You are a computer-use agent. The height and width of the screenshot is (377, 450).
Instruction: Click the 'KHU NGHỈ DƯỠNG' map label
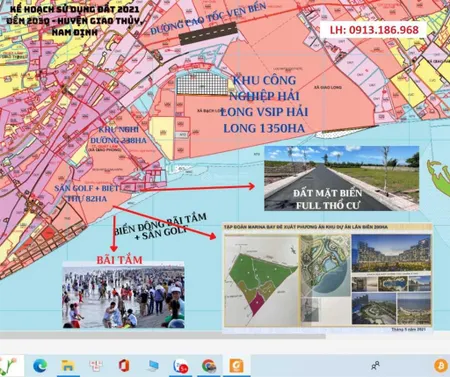118,135
